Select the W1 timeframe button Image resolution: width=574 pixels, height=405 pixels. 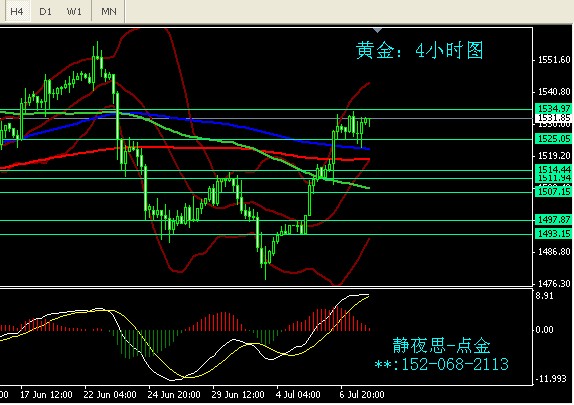coord(74,11)
